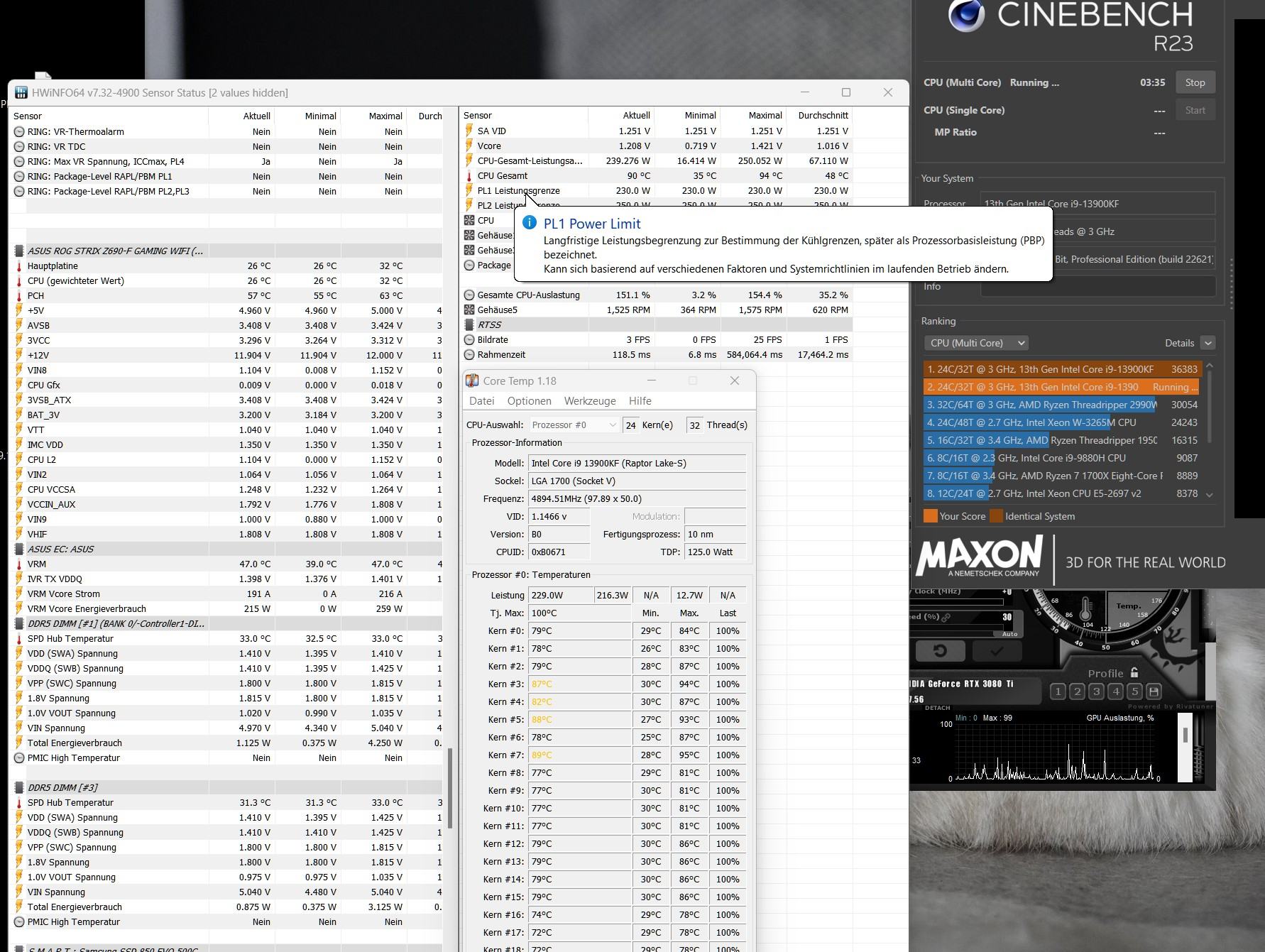
Task: Open the CPU (Multi Core) ranking dropdown
Action: [x=975, y=343]
